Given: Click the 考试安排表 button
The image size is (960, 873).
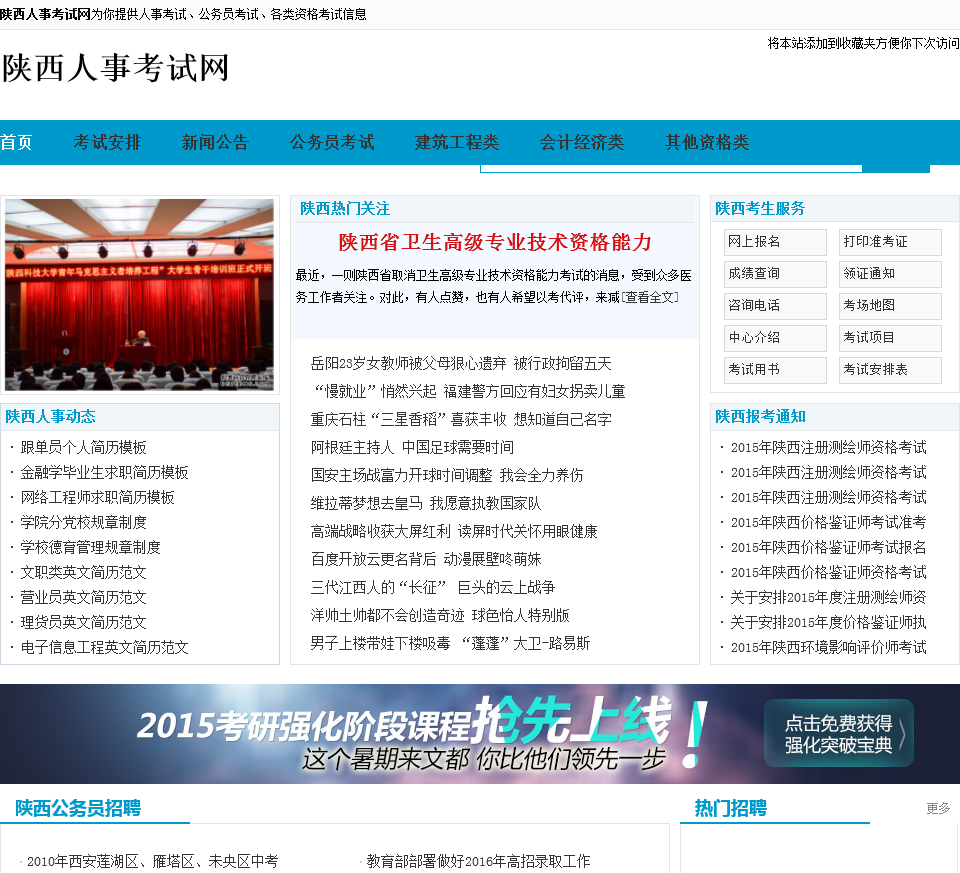Looking at the screenshot, I should pos(890,370).
